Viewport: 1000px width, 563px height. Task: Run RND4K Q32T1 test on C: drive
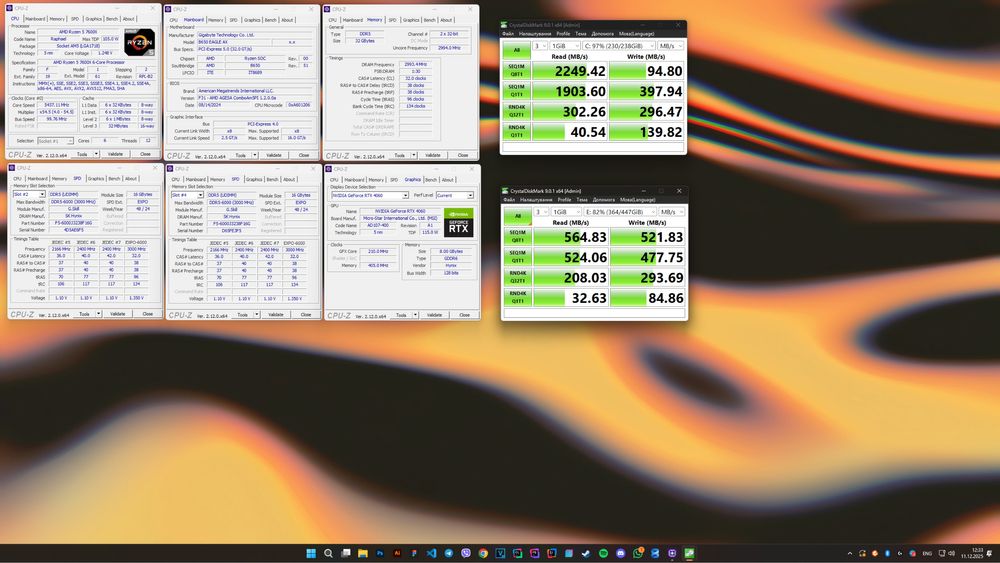[x=517, y=112]
